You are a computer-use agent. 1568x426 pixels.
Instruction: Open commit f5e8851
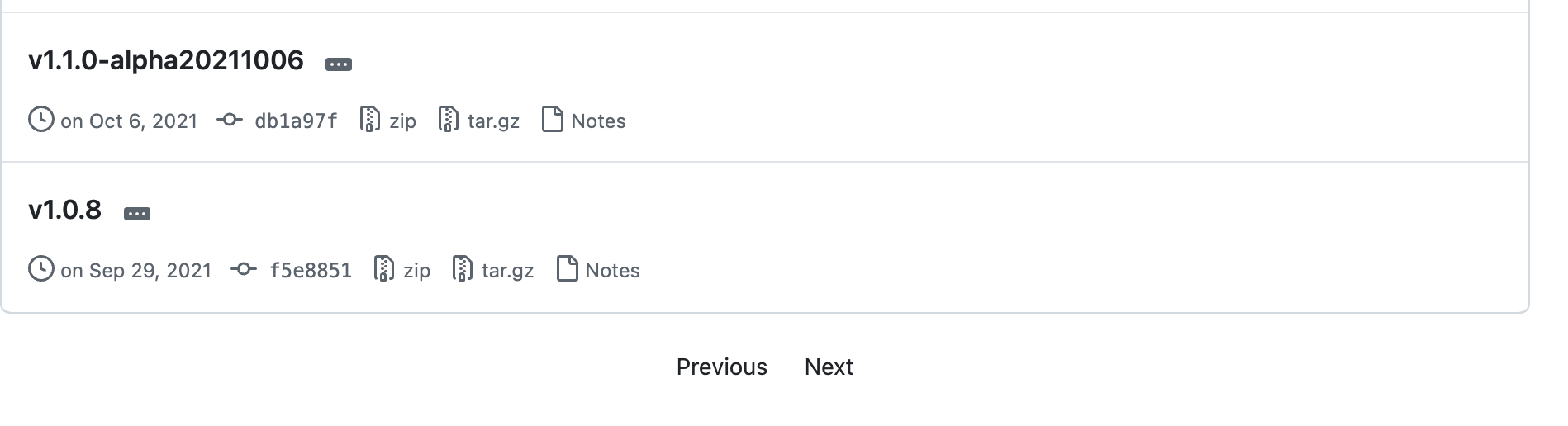(x=311, y=271)
